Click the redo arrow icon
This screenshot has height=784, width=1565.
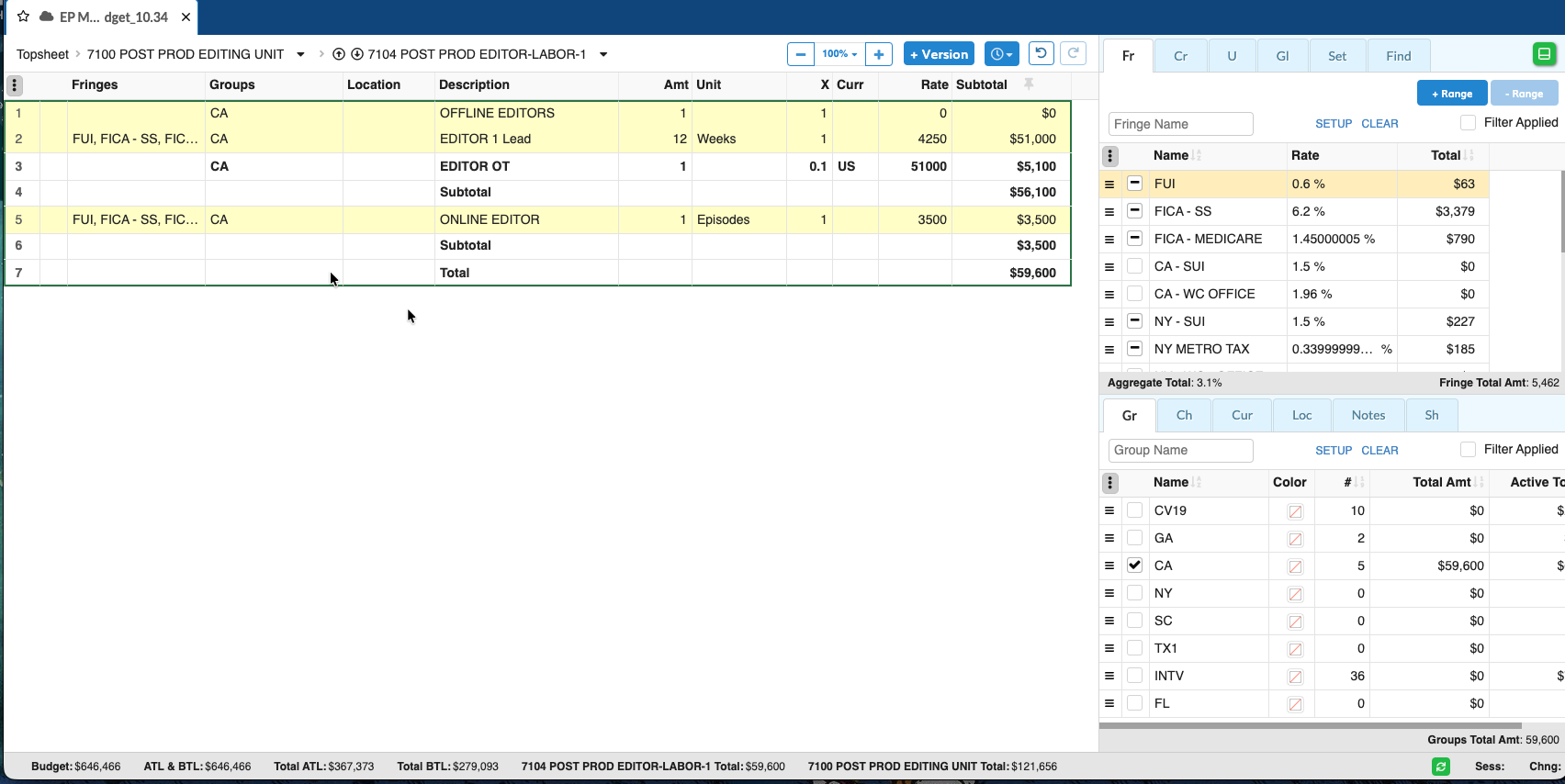(x=1073, y=53)
